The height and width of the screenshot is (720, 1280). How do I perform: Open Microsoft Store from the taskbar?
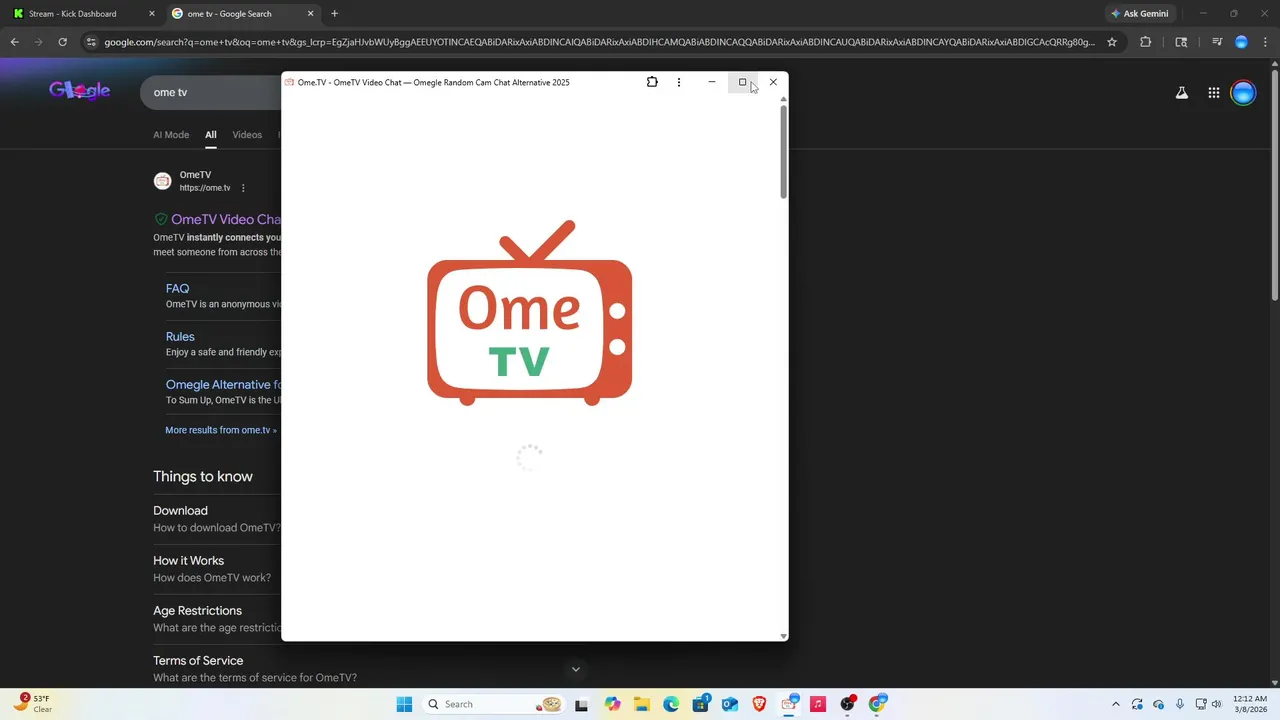700,704
